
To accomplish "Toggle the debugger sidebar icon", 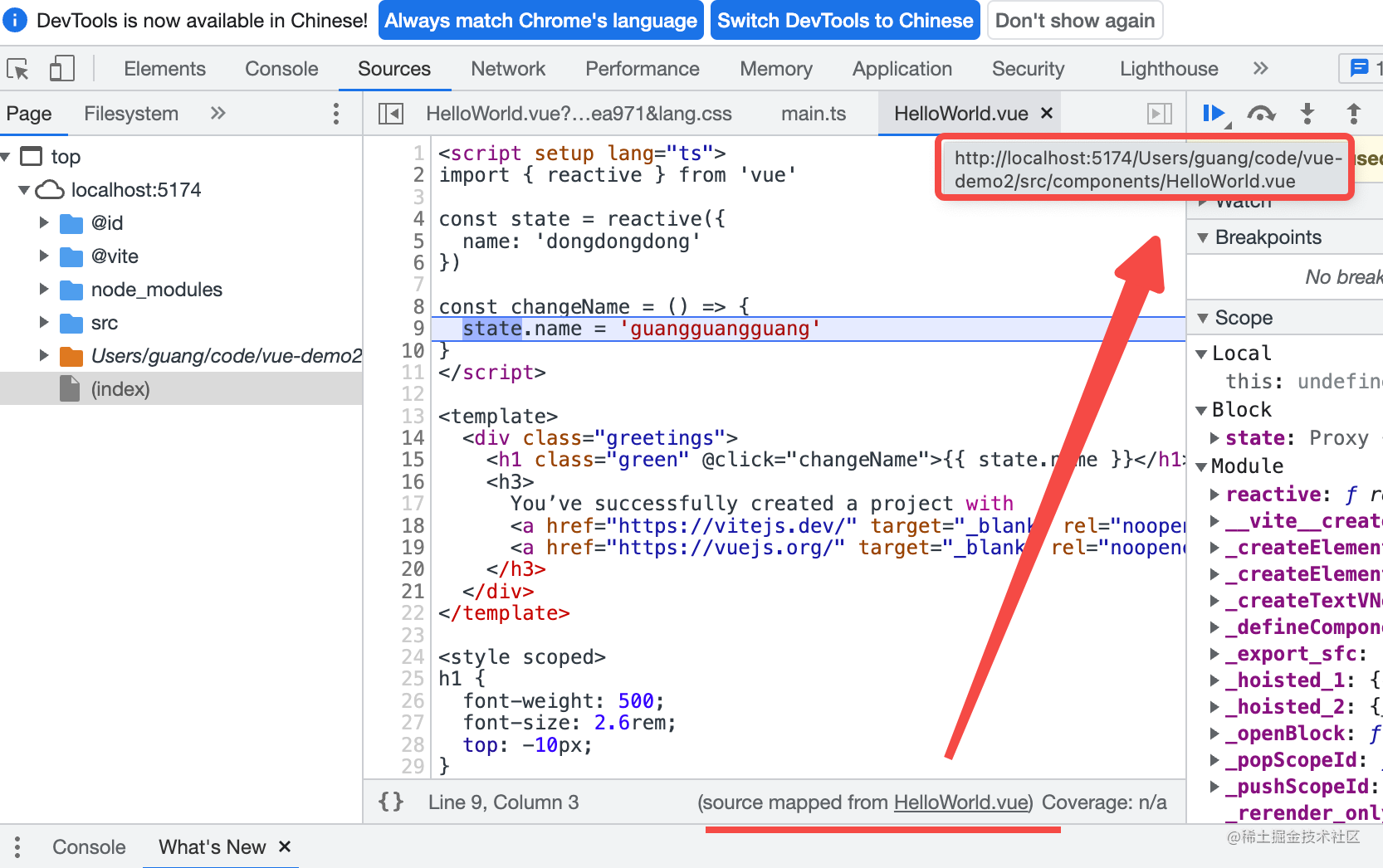I will (x=1159, y=114).
